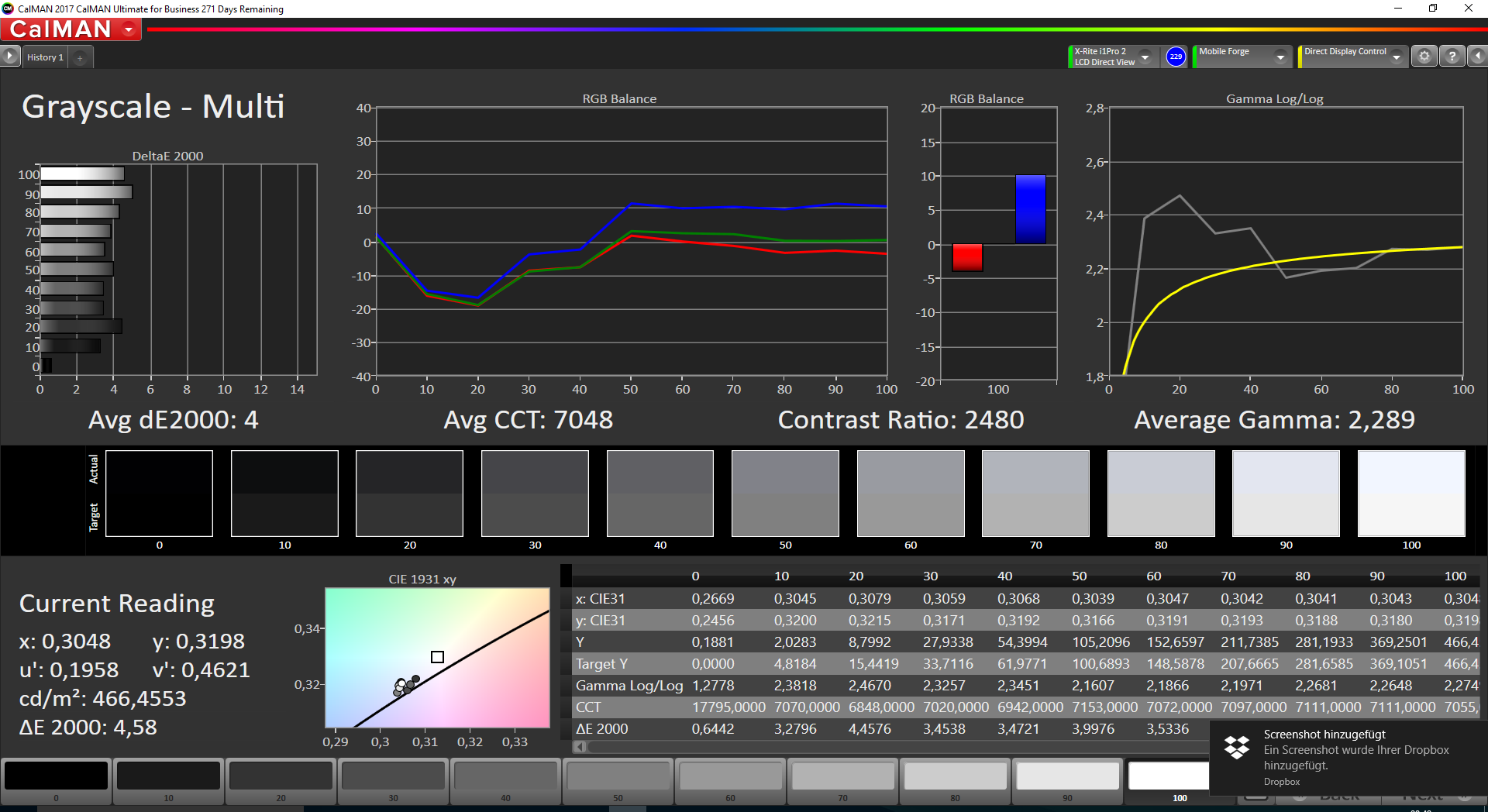Viewport: 1488px width, 812px height.
Task: Click the blue 229 meter timer badge
Action: pos(1176,57)
